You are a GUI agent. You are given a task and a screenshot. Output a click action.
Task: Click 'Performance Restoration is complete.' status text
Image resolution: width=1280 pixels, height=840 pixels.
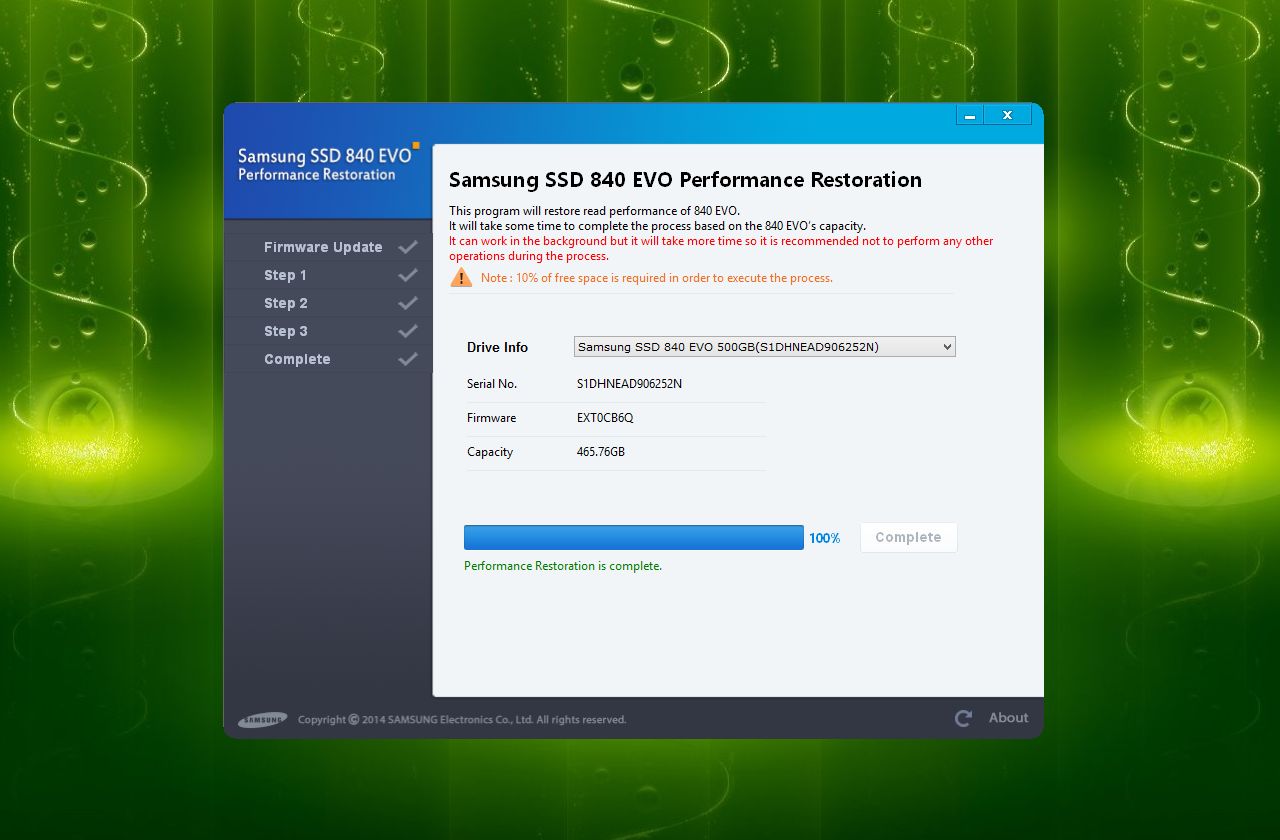pyautogui.click(x=563, y=566)
